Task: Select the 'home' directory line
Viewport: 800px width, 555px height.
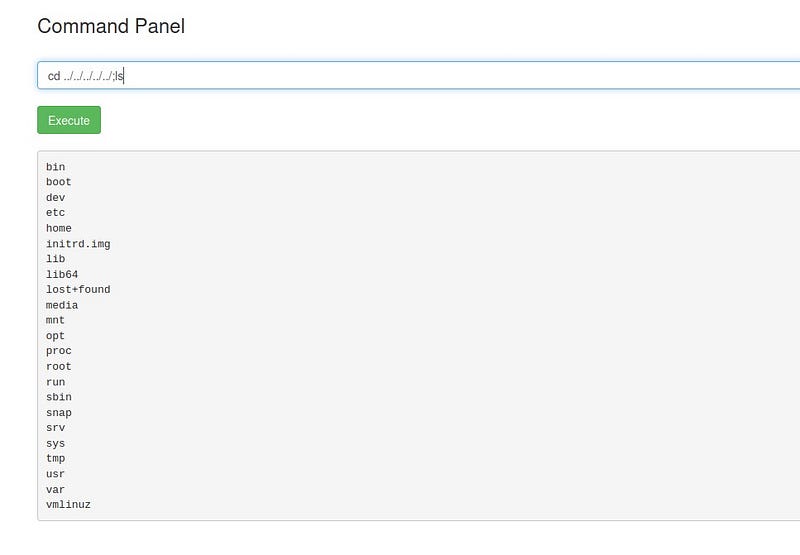Action: tap(58, 228)
